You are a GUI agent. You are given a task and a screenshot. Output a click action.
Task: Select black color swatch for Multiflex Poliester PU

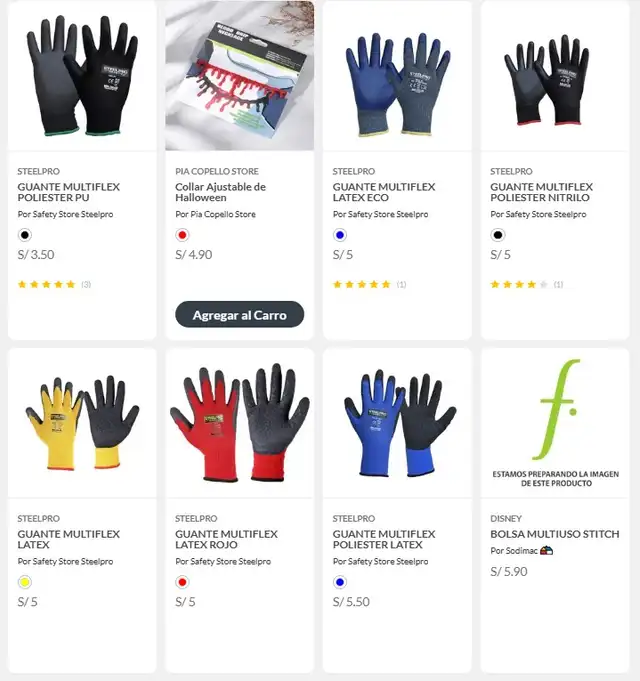pyautogui.click(x=25, y=235)
